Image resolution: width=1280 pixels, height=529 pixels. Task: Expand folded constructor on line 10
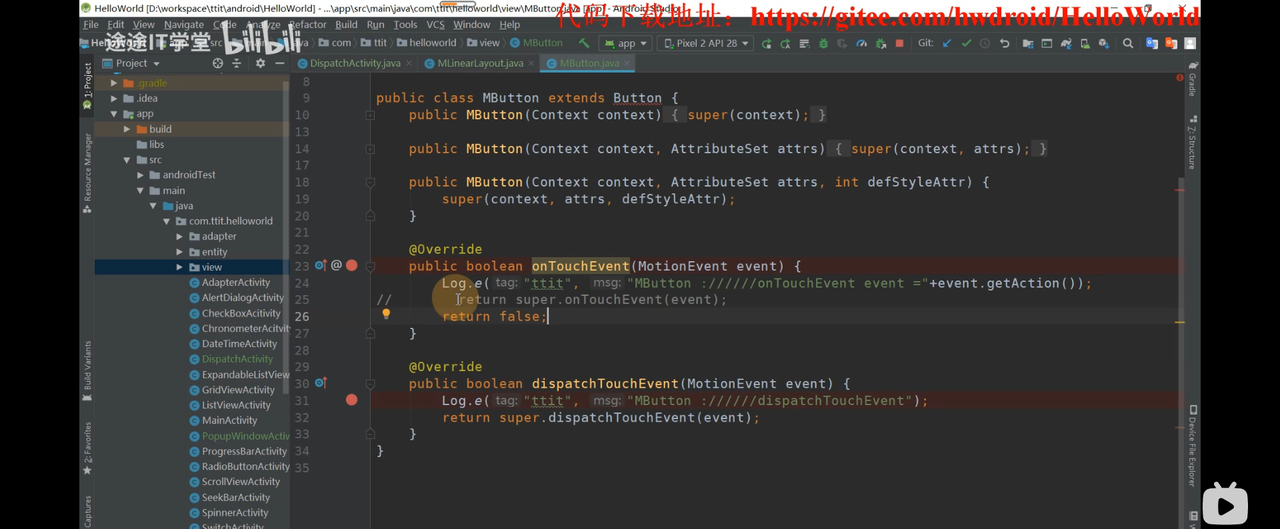(x=370, y=115)
